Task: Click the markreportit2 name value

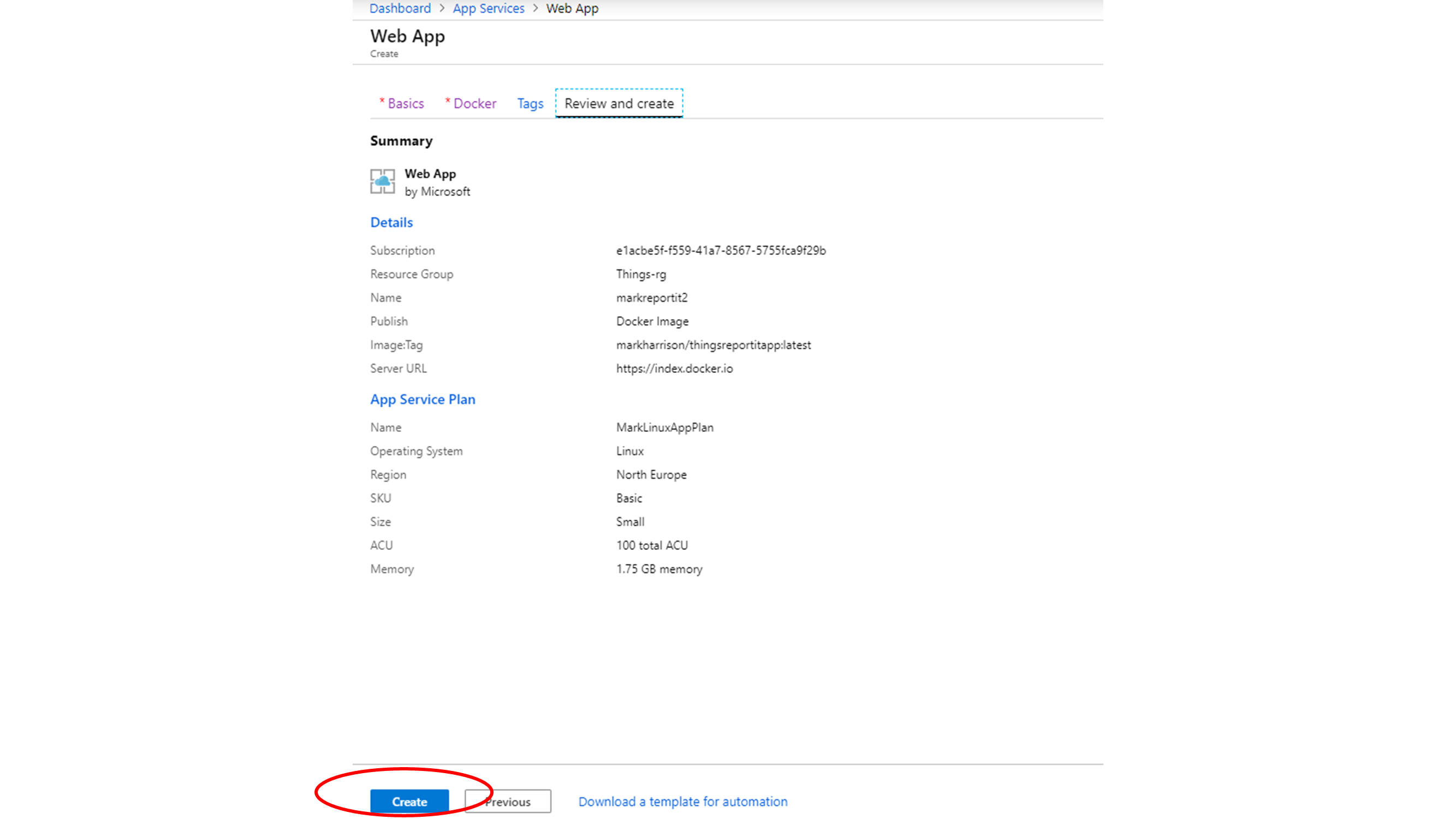Action: [652, 298]
